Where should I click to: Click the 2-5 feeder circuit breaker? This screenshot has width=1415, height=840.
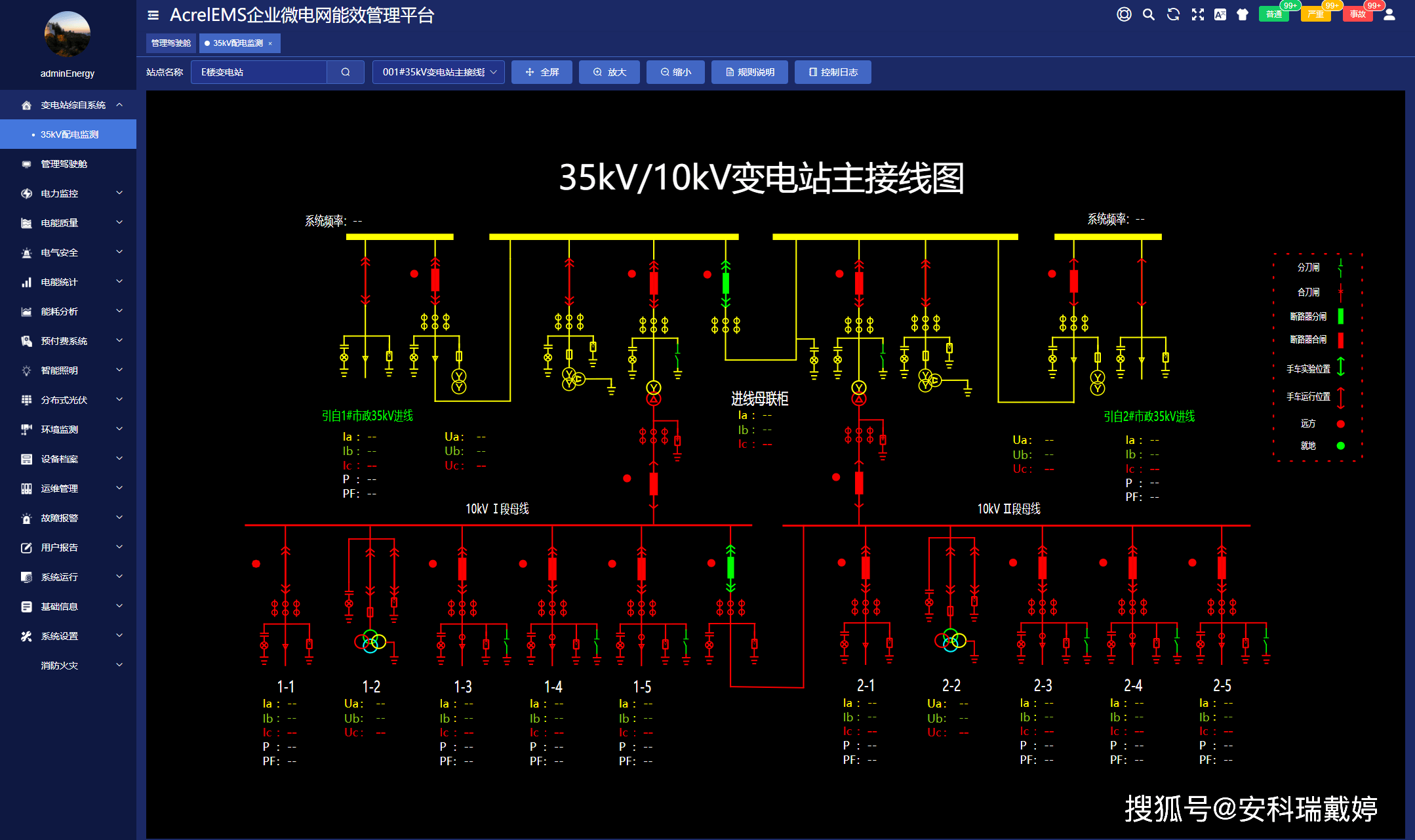pos(1222,567)
